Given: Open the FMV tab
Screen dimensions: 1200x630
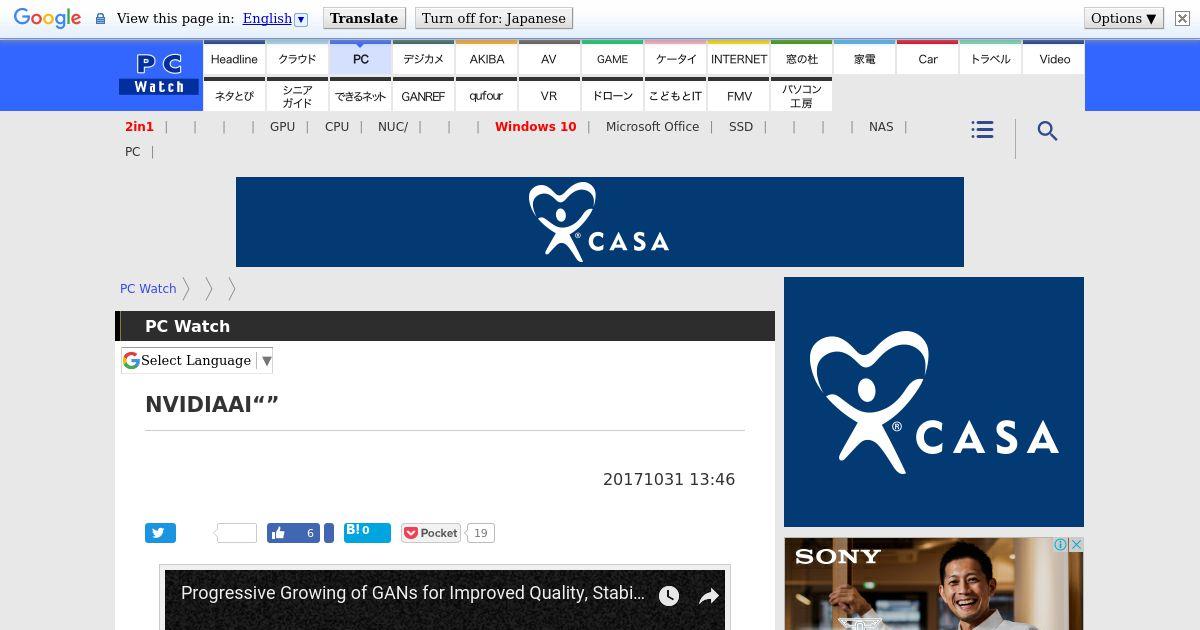Looking at the screenshot, I should coord(739,95).
